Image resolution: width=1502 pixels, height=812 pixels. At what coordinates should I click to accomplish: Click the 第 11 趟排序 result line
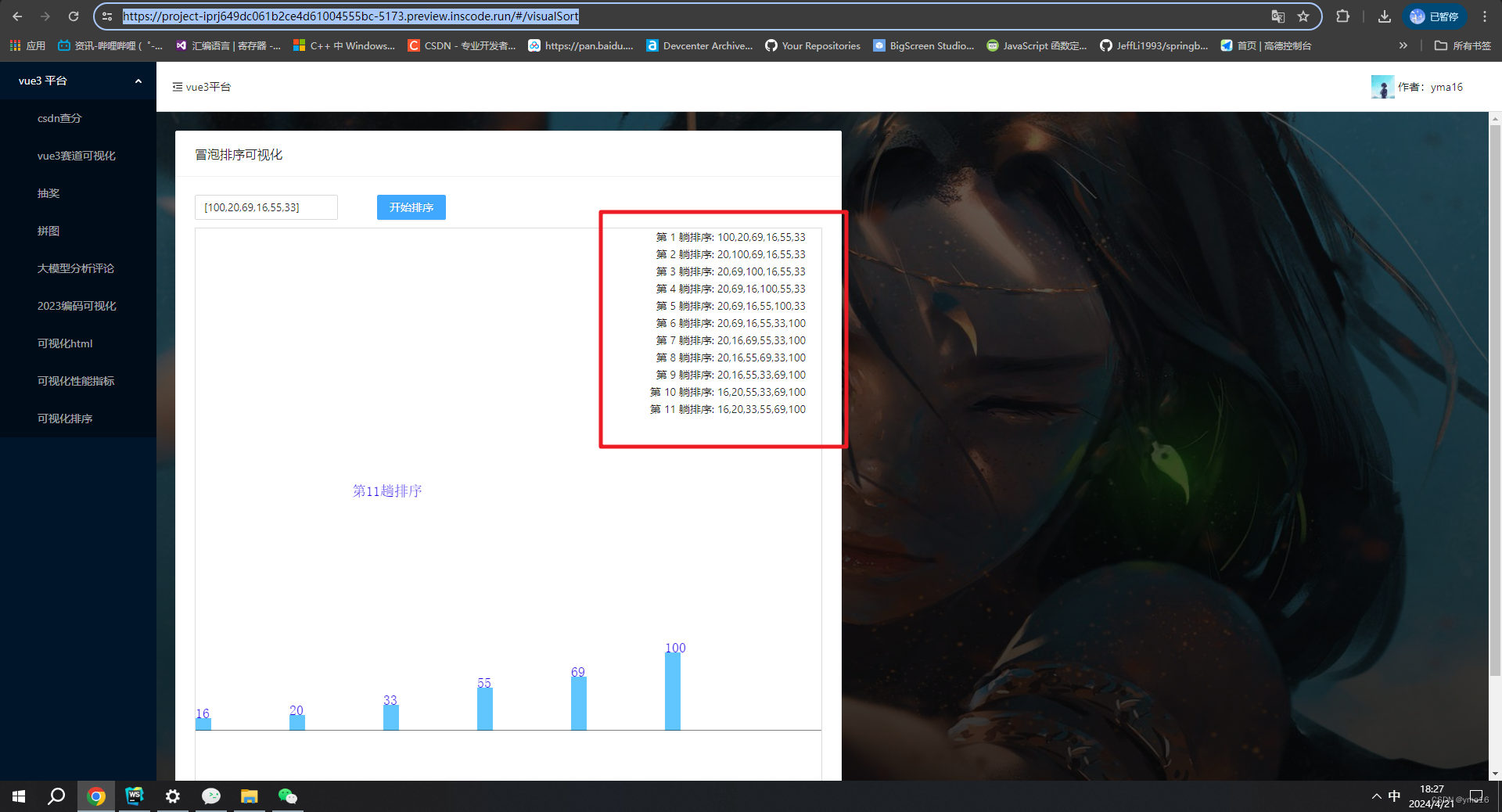[728, 409]
